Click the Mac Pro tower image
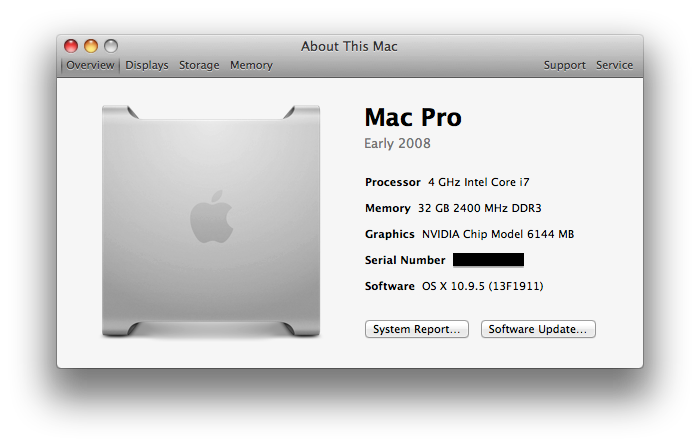Image resolution: width=700 pixels, height=447 pixels. tap(211, 221)
